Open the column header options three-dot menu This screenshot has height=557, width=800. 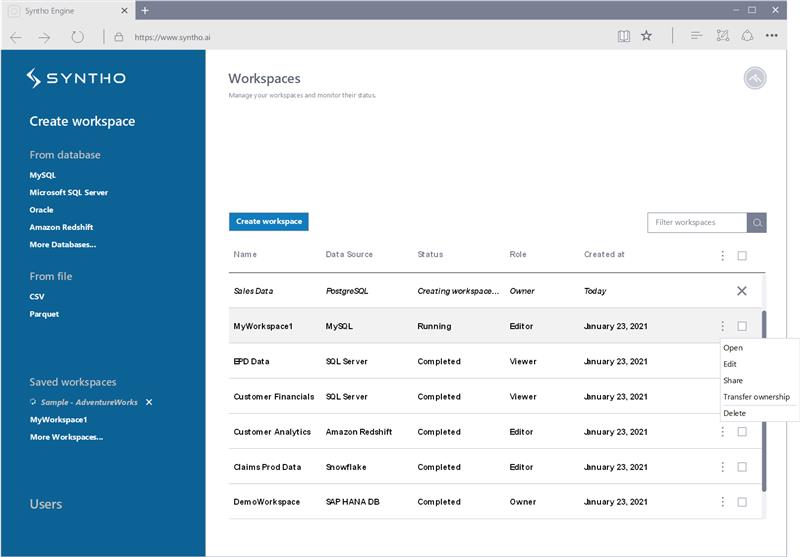pos(722,256)
